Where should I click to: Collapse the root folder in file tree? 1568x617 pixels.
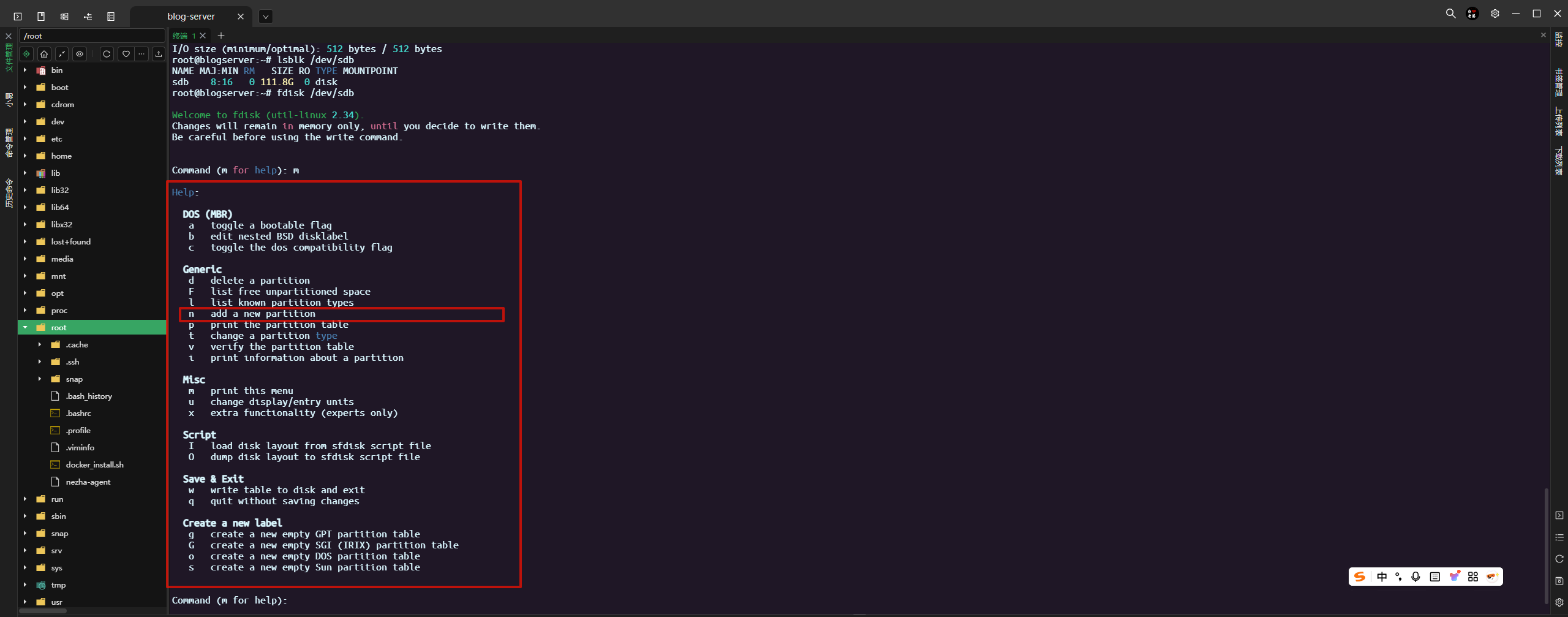25,327
